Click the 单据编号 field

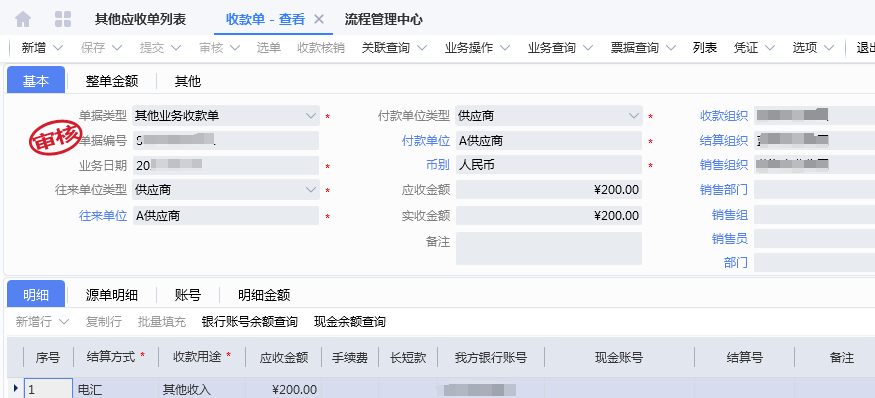point(226,141)
